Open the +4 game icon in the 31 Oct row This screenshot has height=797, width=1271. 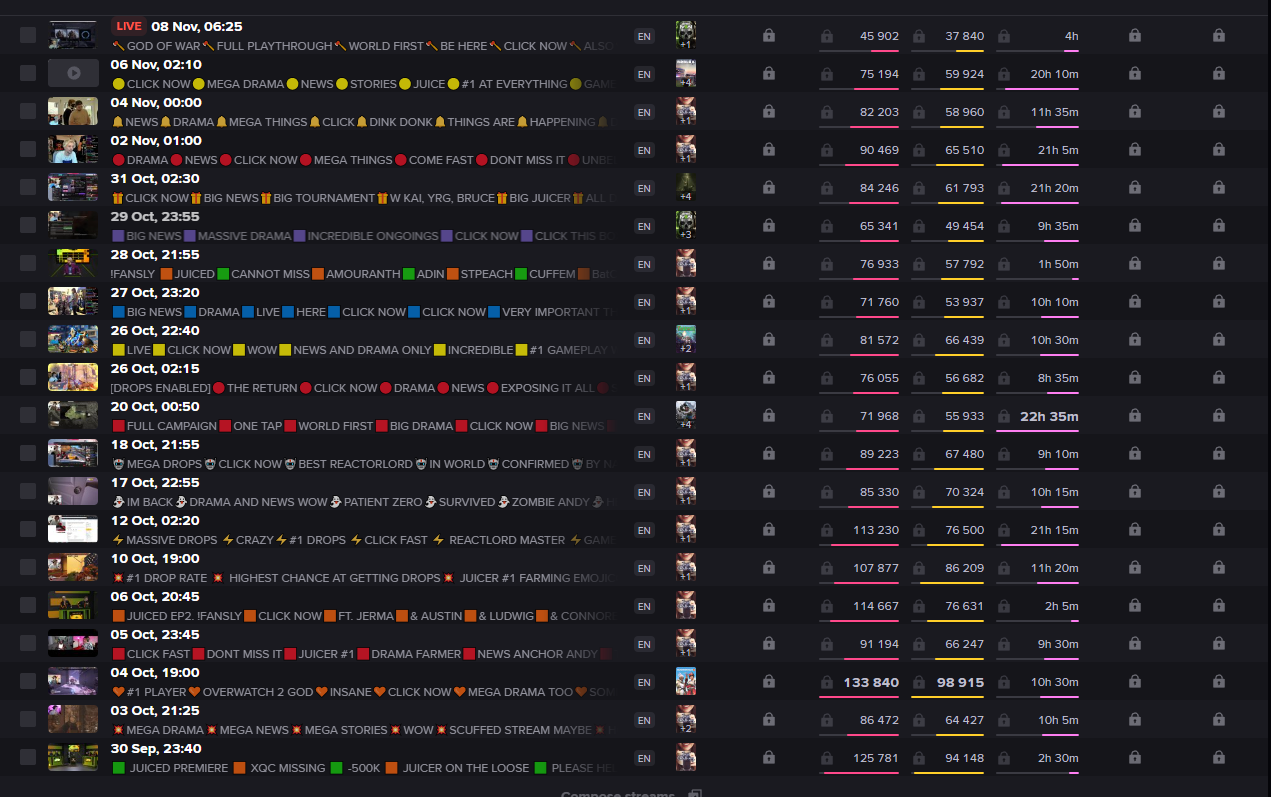pos(685,187)
